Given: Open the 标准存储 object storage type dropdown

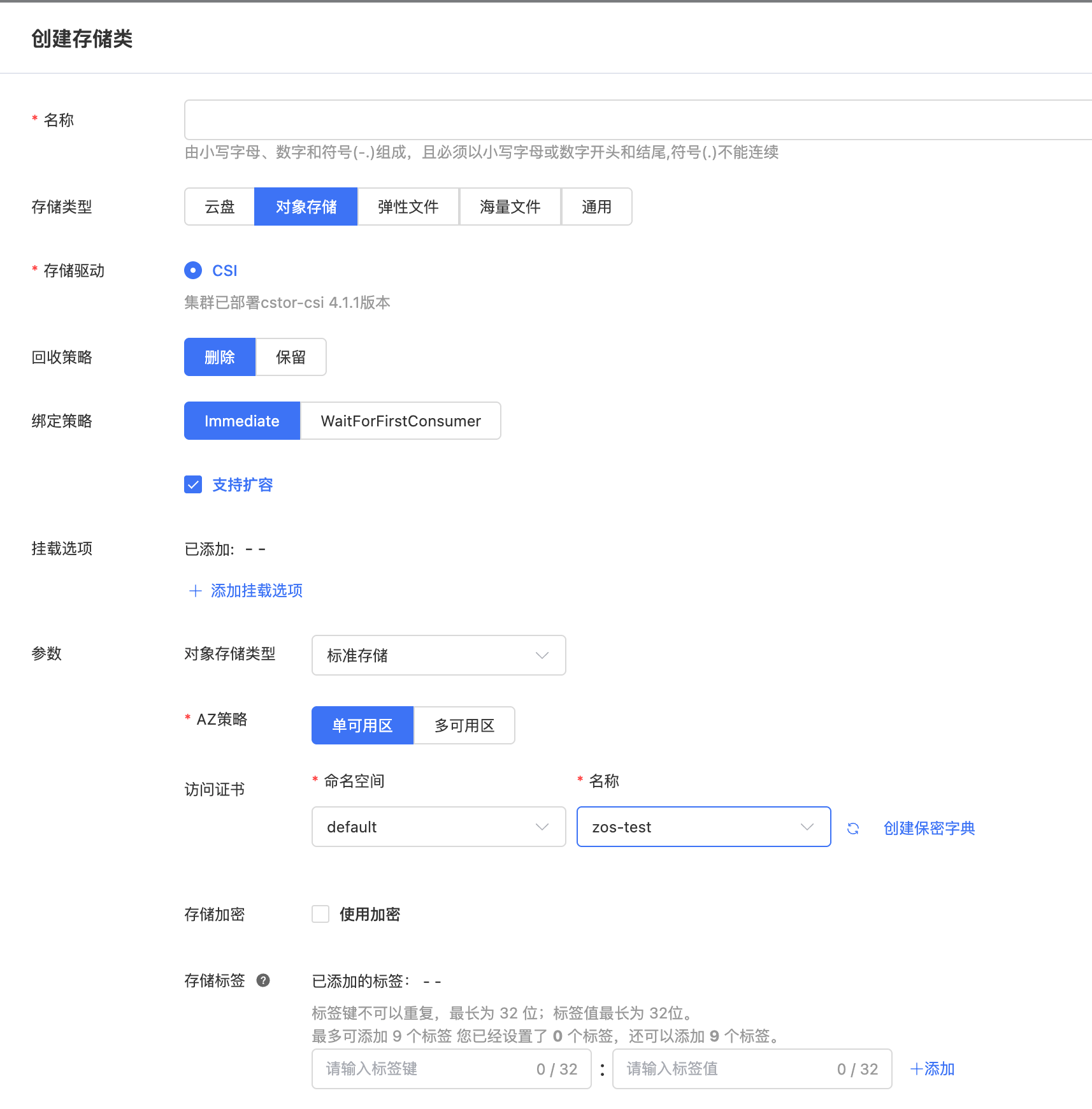Looking at the screenshot, I should click(439, 655).
